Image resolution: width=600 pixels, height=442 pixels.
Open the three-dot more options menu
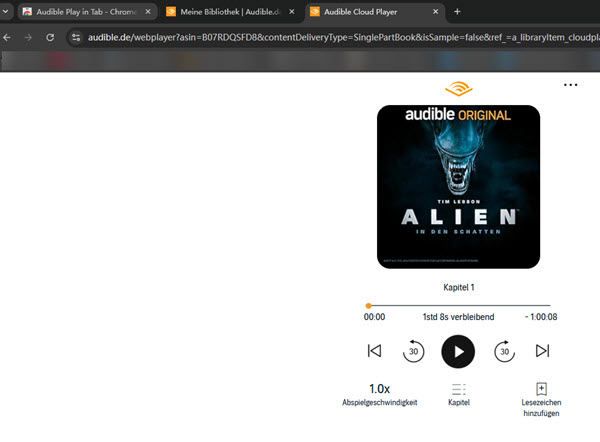point(570,85)
